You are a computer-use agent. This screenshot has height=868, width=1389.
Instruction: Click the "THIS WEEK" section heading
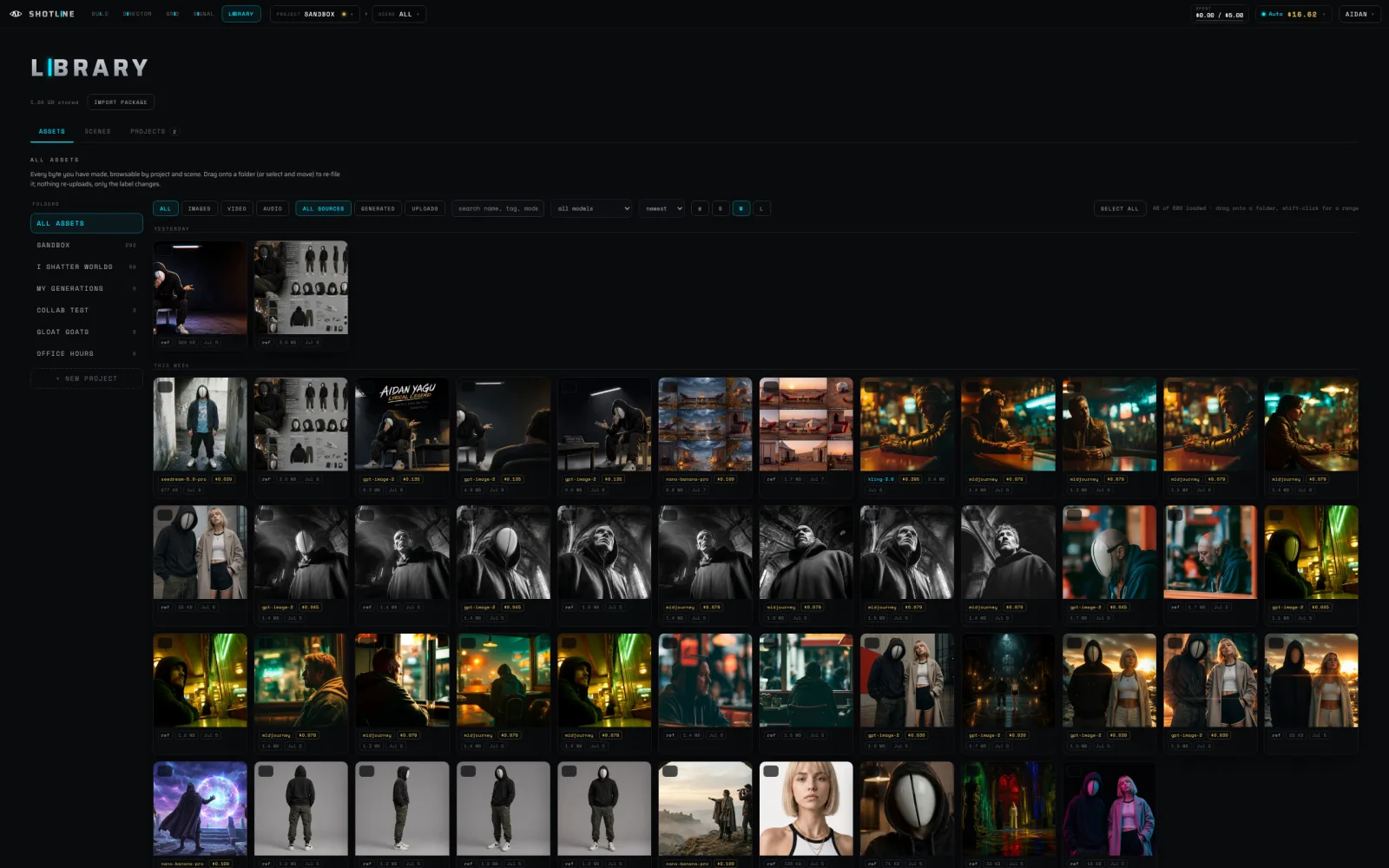pyautogui.click(x=172, y=365)
